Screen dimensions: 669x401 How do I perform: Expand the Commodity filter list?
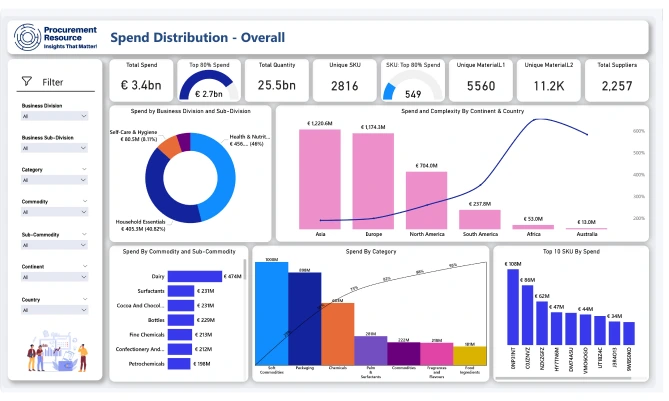click(57, 214)
